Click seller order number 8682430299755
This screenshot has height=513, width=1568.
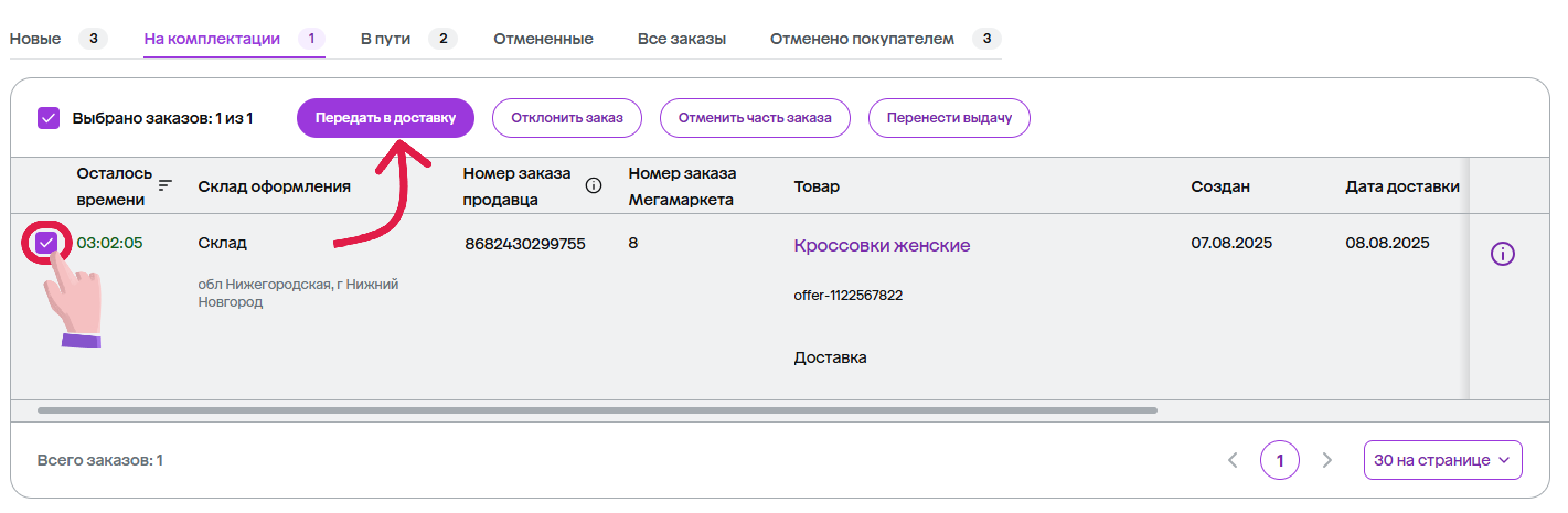525,243
